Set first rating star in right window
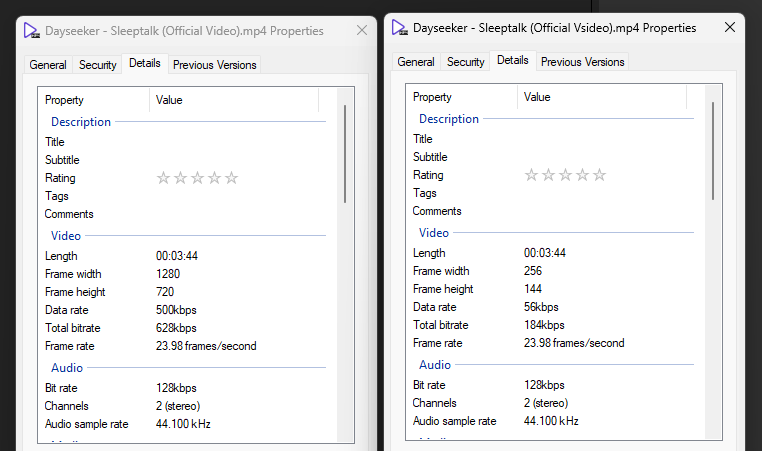762x451 pixels. pos(531,175)
